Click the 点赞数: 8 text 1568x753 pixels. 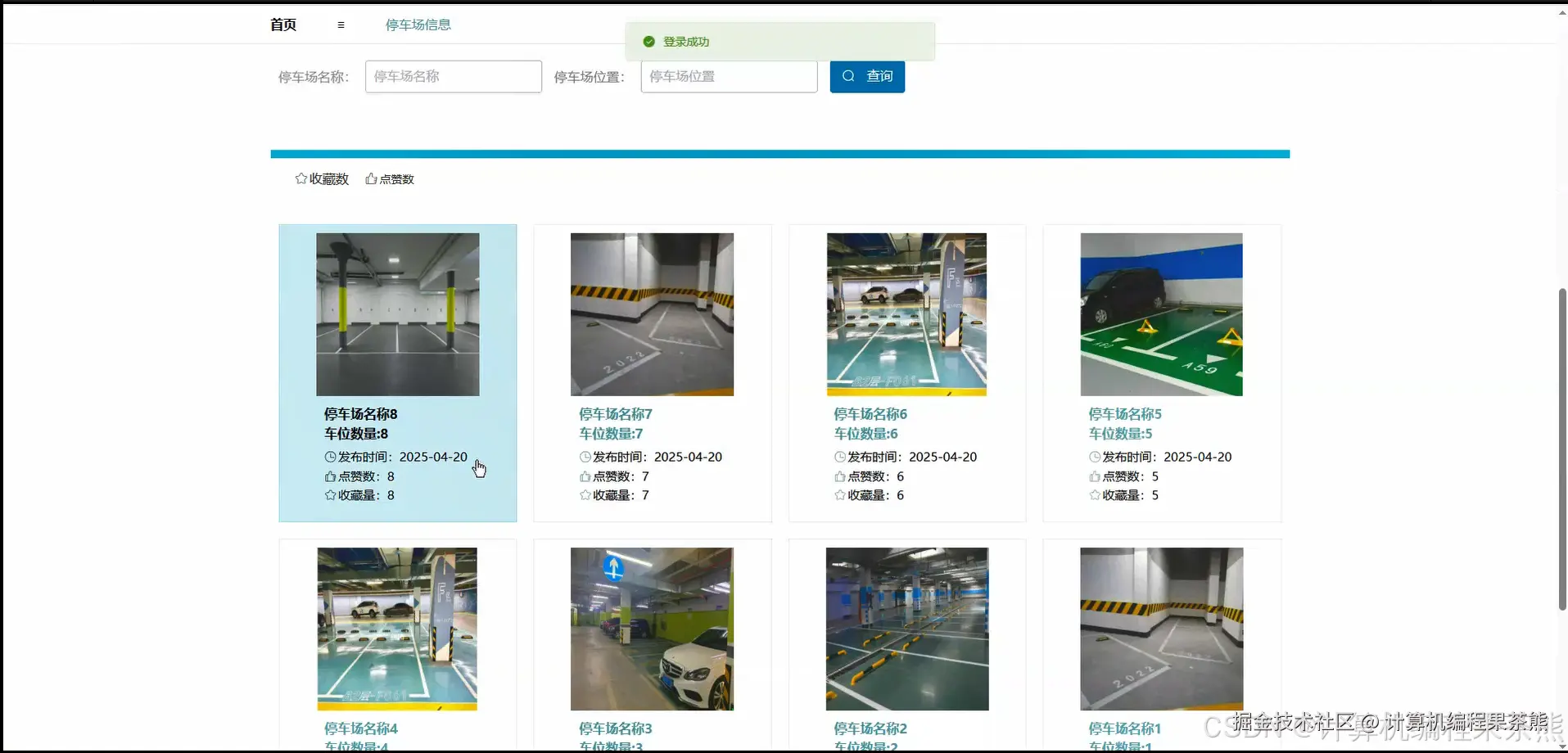[x=366, y=476]
